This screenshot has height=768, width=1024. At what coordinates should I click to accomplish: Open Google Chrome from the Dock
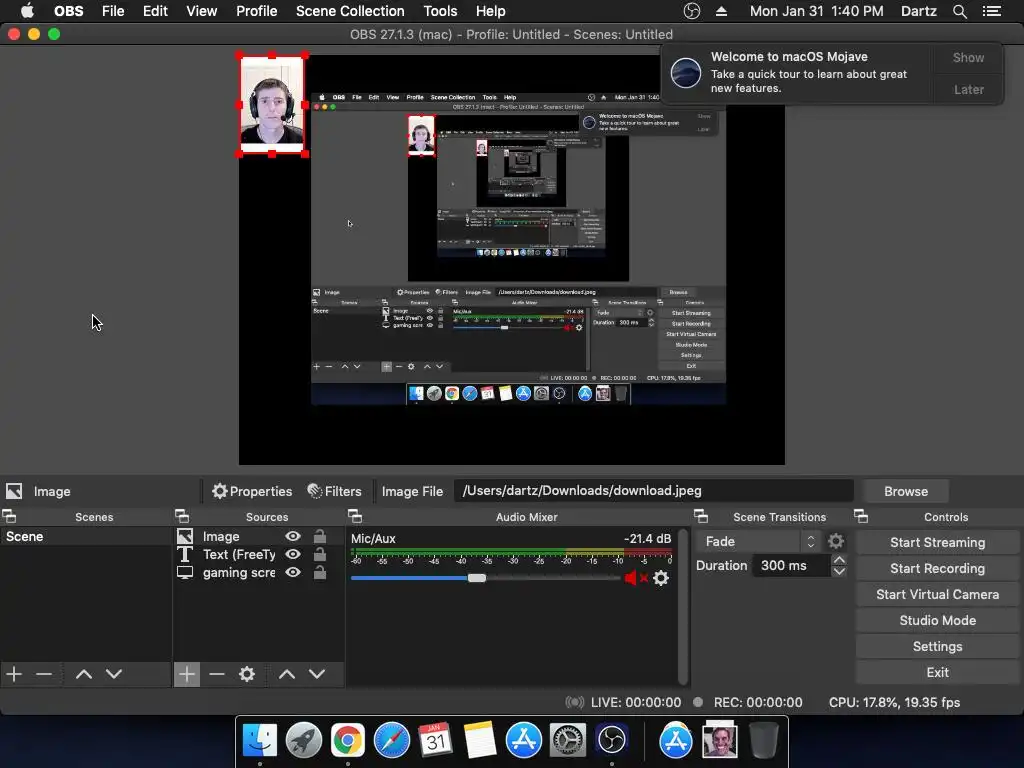[347, 741]
